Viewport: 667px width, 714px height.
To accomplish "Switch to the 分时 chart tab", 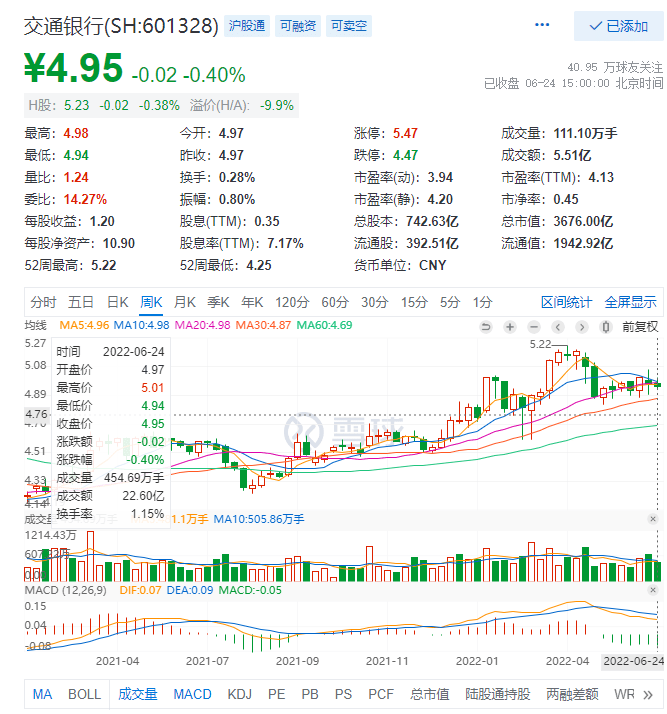I will click(43, 302).
